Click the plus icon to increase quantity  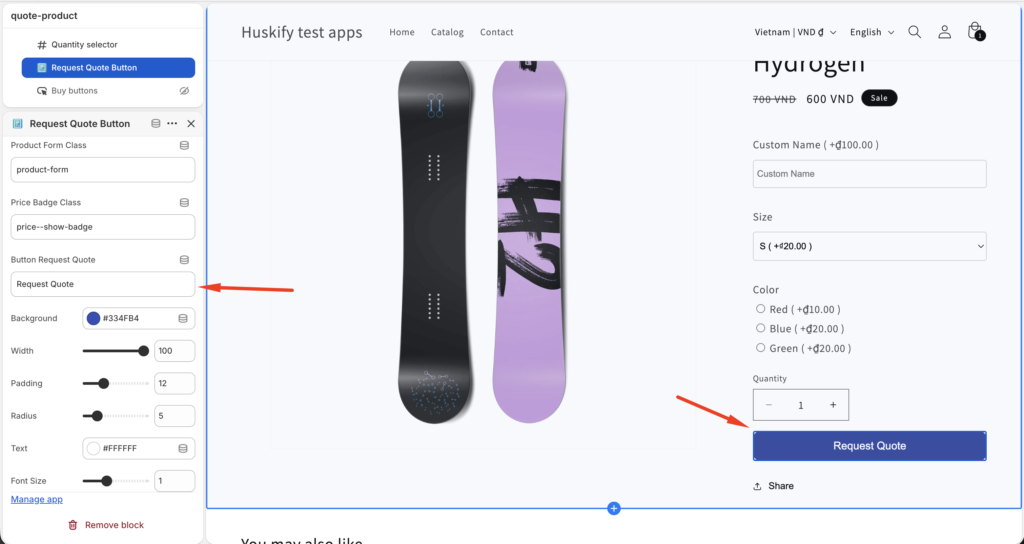[833, 405]
